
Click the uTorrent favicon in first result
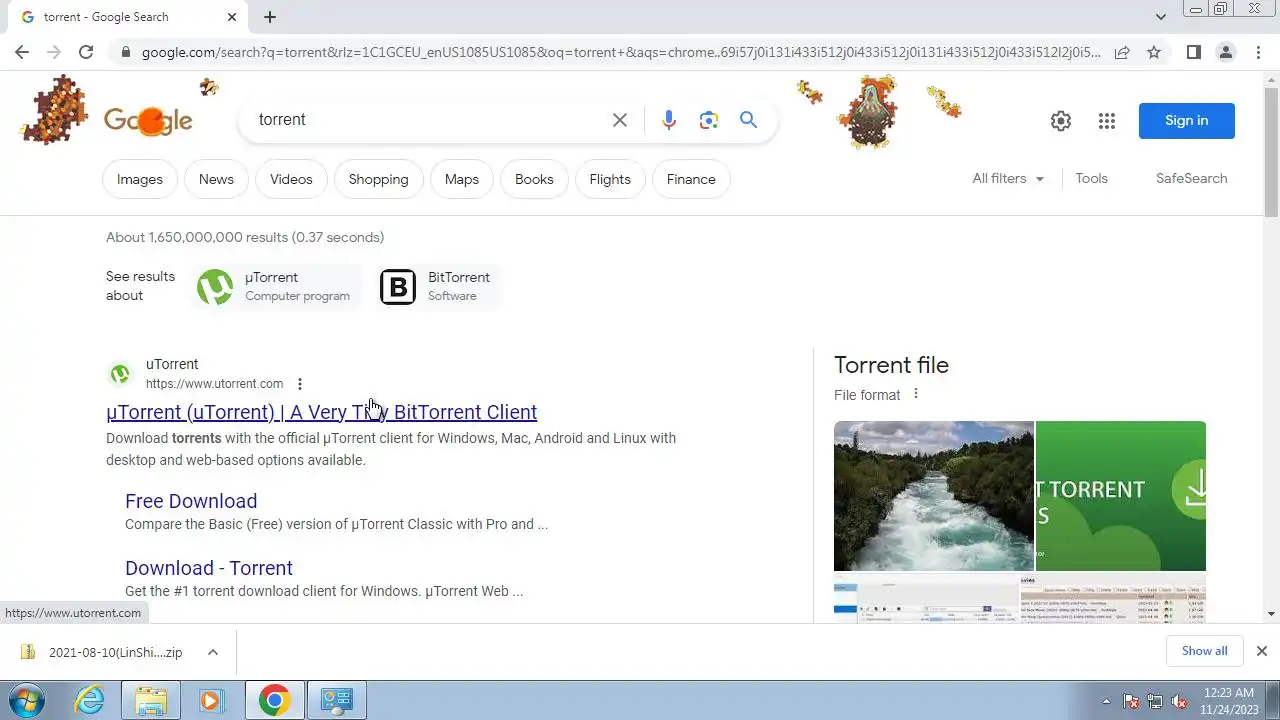(x=120, y=374)
